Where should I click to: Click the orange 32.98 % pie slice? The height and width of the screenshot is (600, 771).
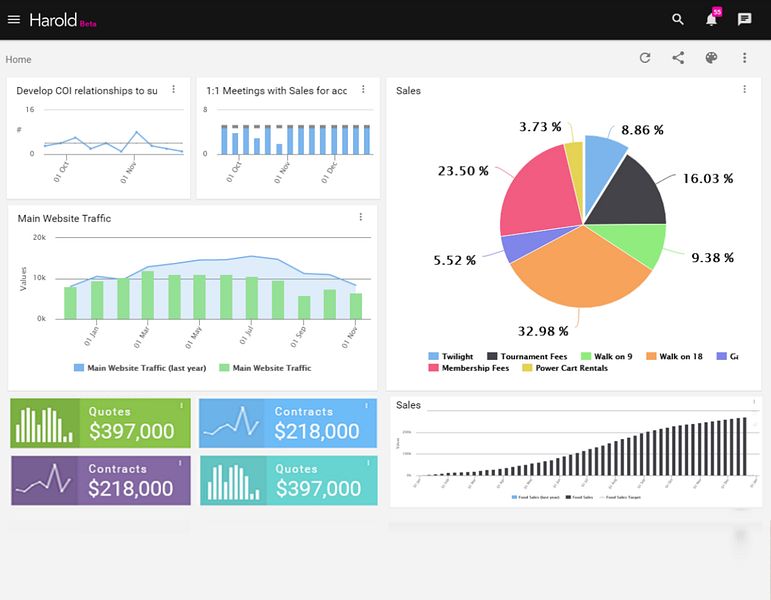pos(580,270)
